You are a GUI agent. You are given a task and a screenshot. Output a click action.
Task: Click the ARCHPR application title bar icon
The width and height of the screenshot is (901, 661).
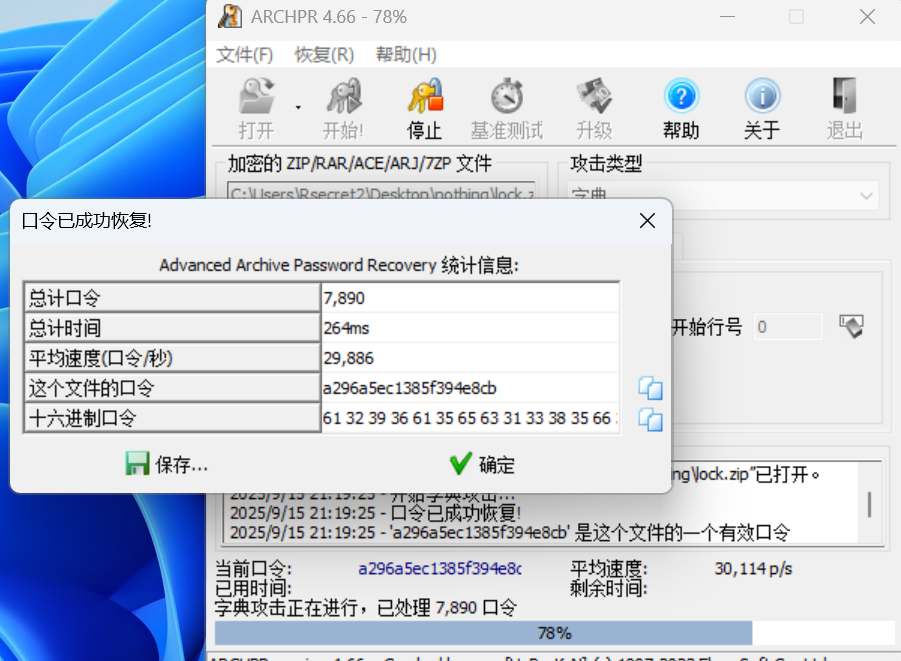pos(230,17)
